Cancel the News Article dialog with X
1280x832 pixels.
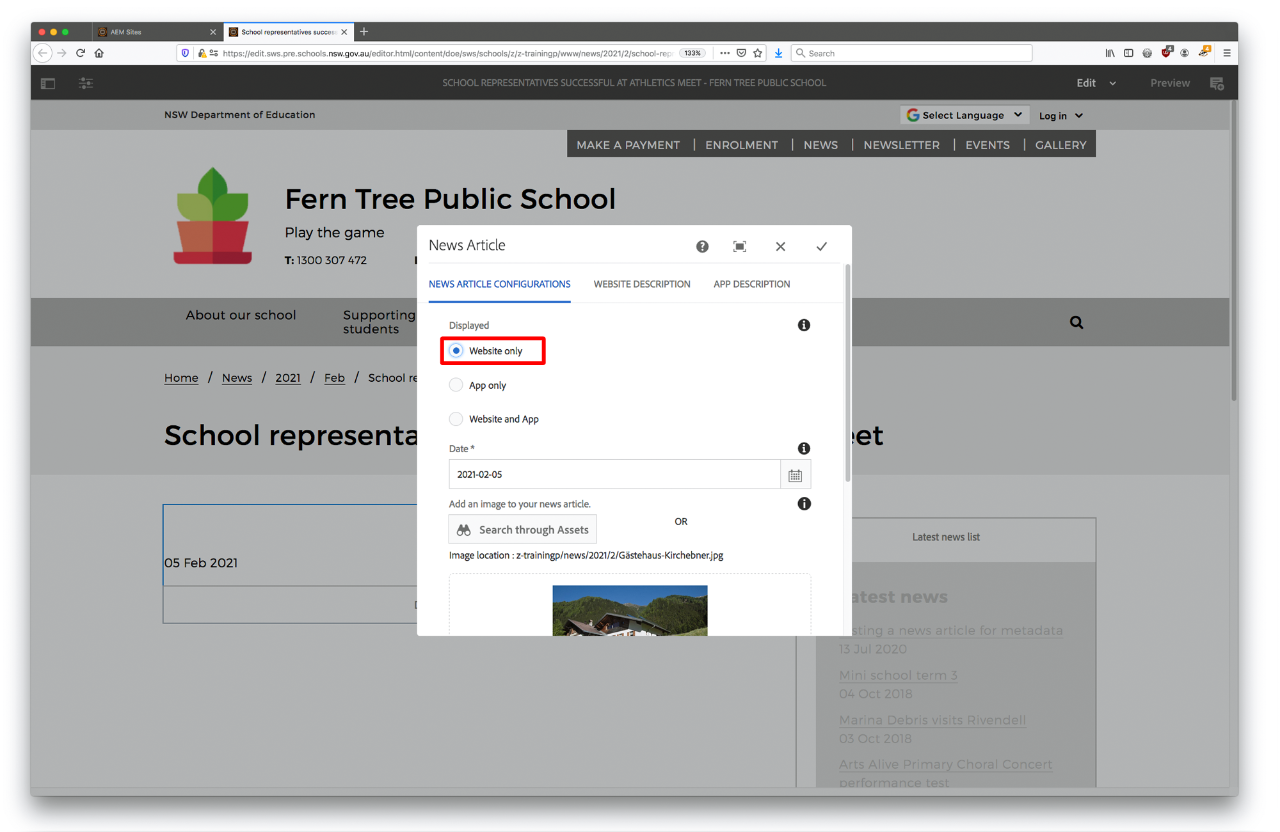pos(781,246)
